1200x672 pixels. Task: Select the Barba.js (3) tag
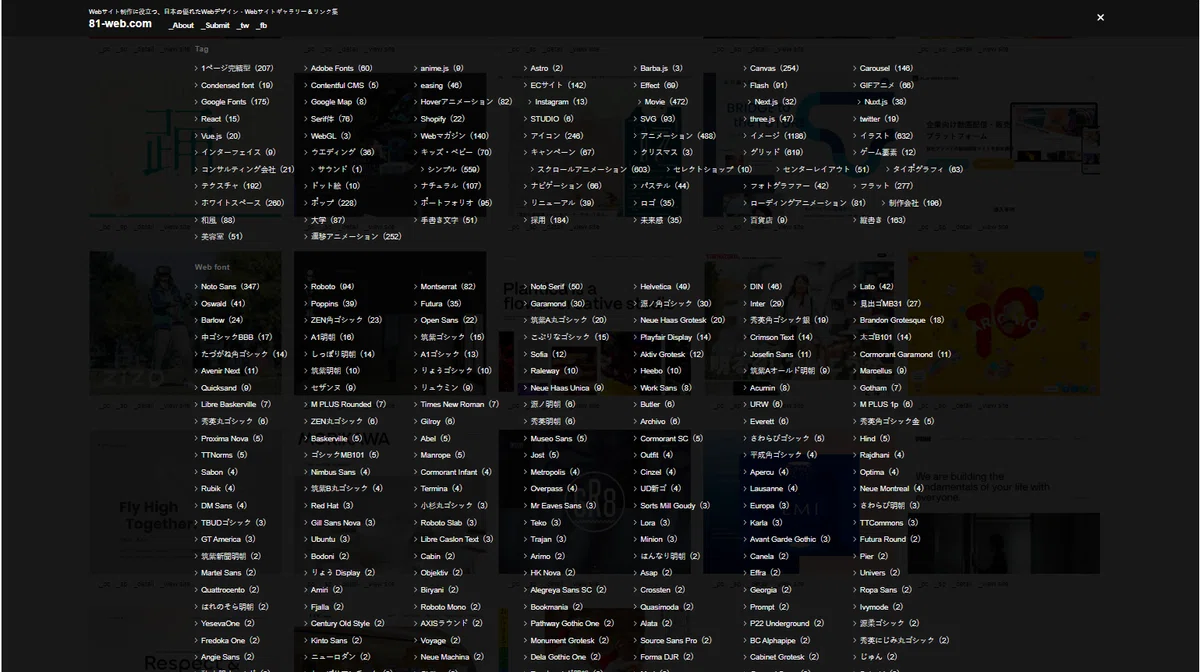click(661, 68)
